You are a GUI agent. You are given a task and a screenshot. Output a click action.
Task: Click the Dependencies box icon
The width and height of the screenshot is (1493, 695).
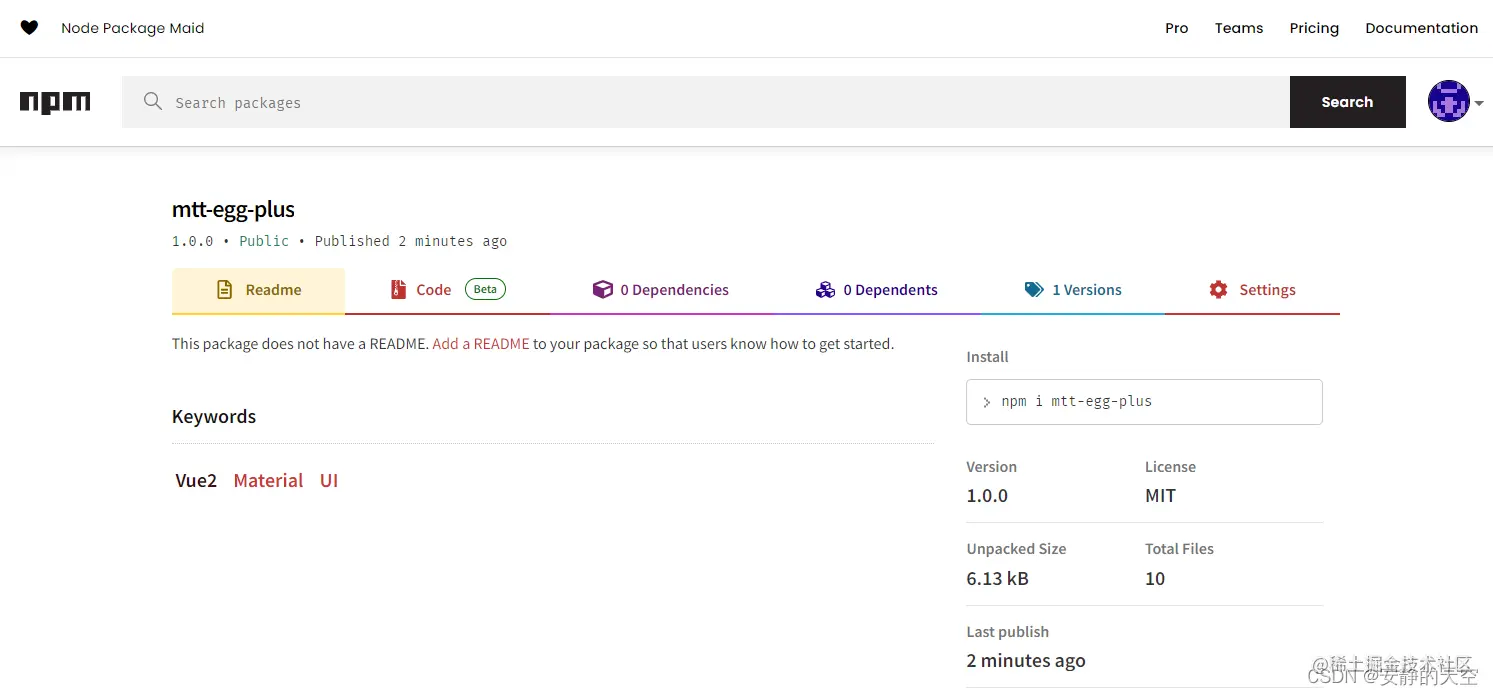(602, 290)
